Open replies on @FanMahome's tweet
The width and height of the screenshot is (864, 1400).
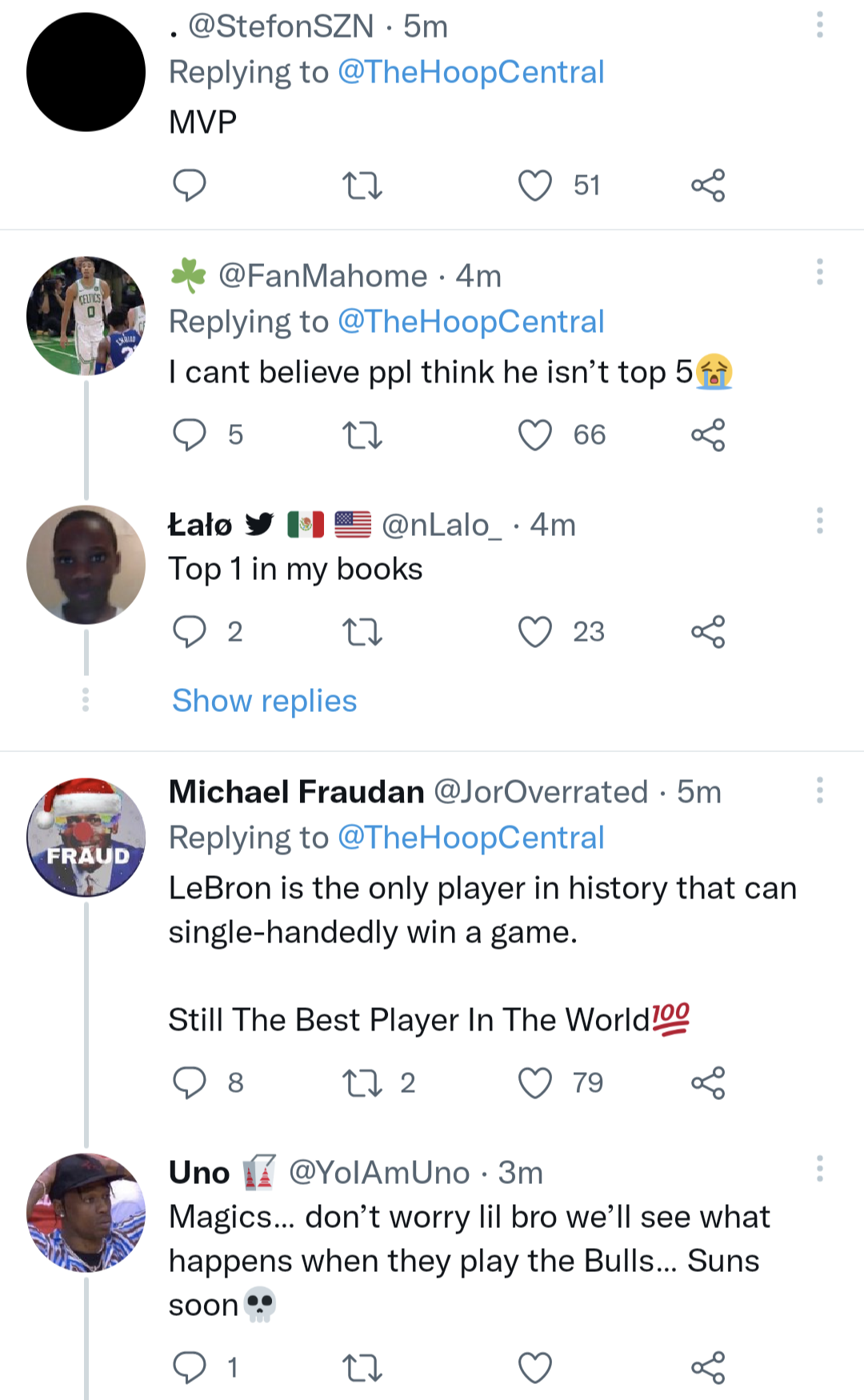coord(190,435)
